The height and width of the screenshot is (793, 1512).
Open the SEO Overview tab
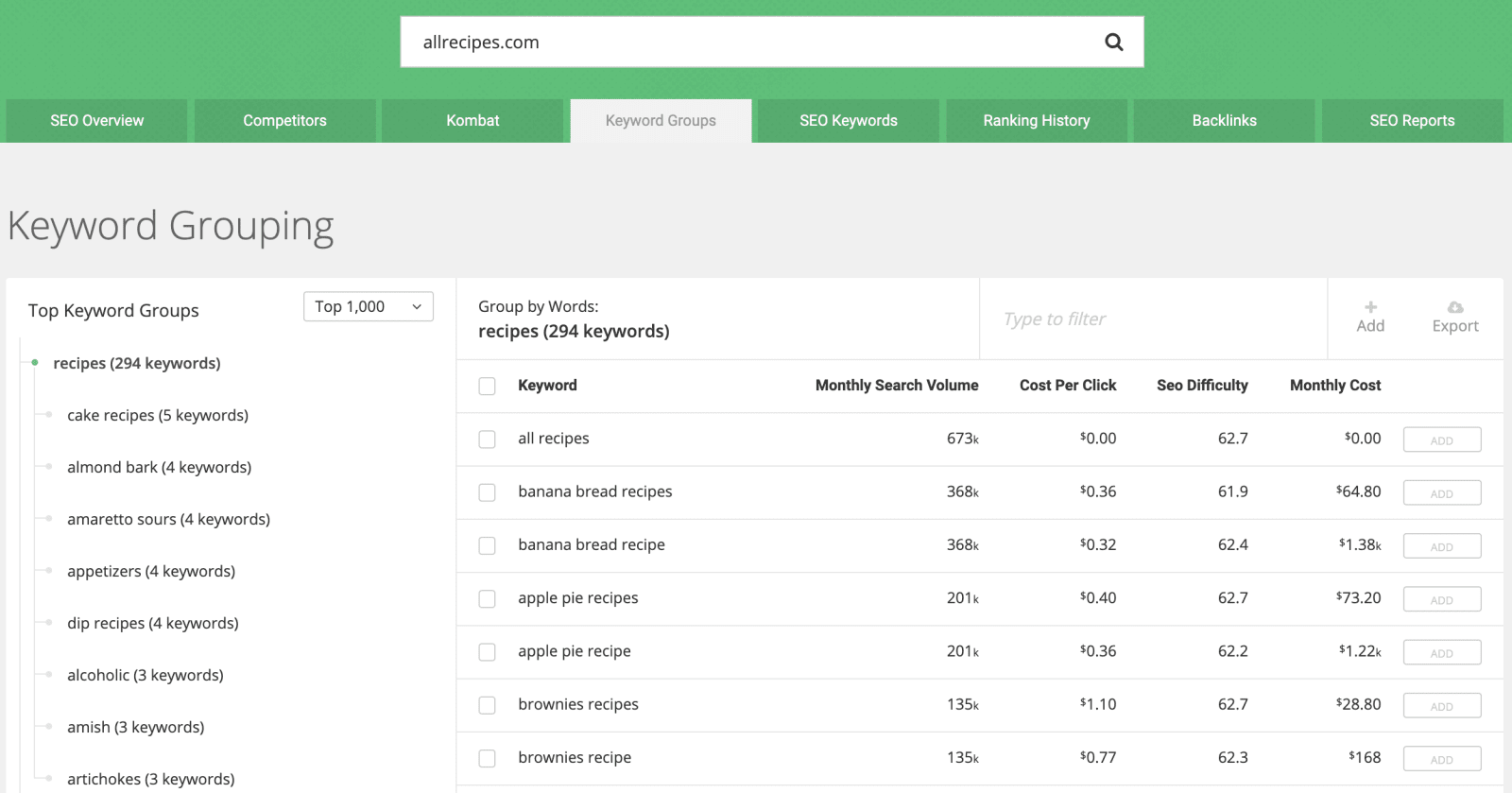96,121
